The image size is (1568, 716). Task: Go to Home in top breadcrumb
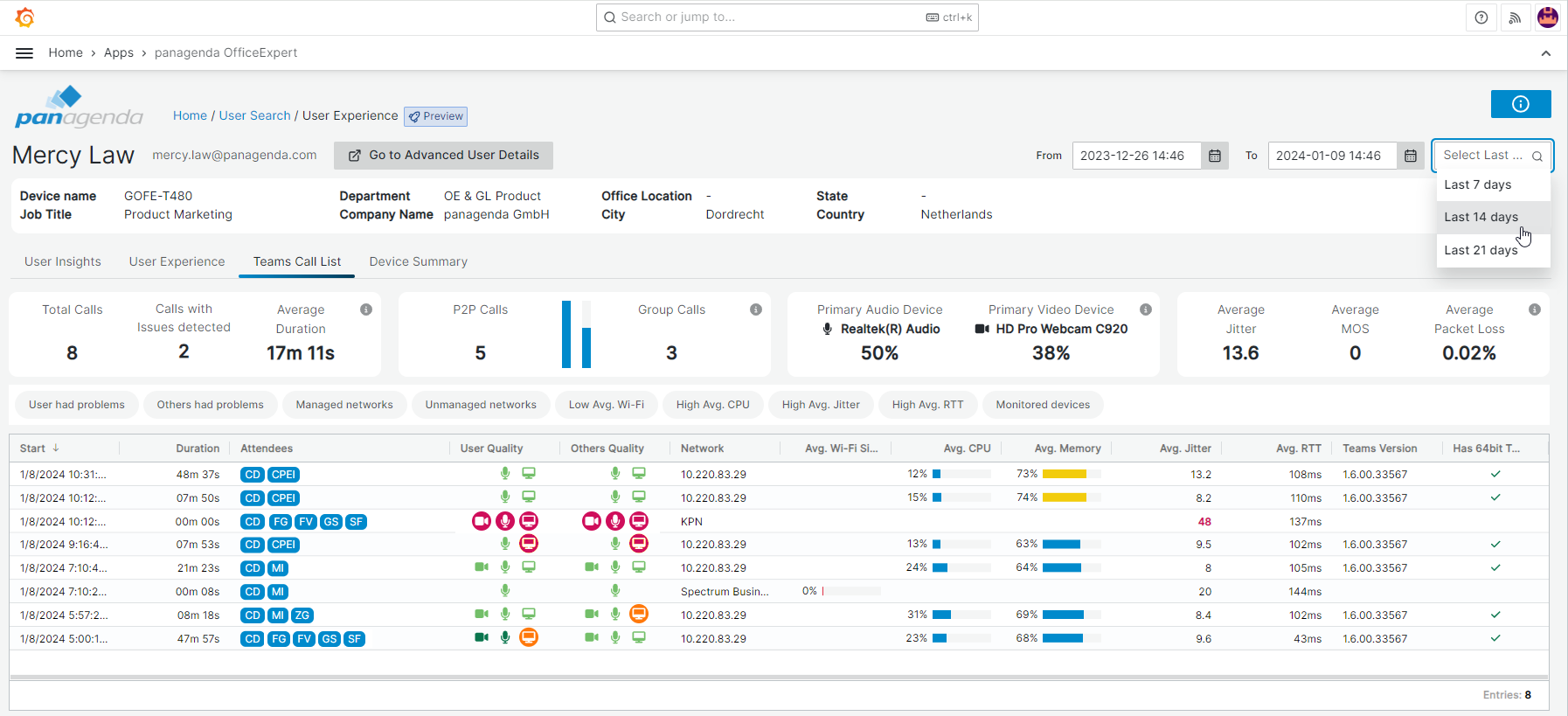coord(66,52)
